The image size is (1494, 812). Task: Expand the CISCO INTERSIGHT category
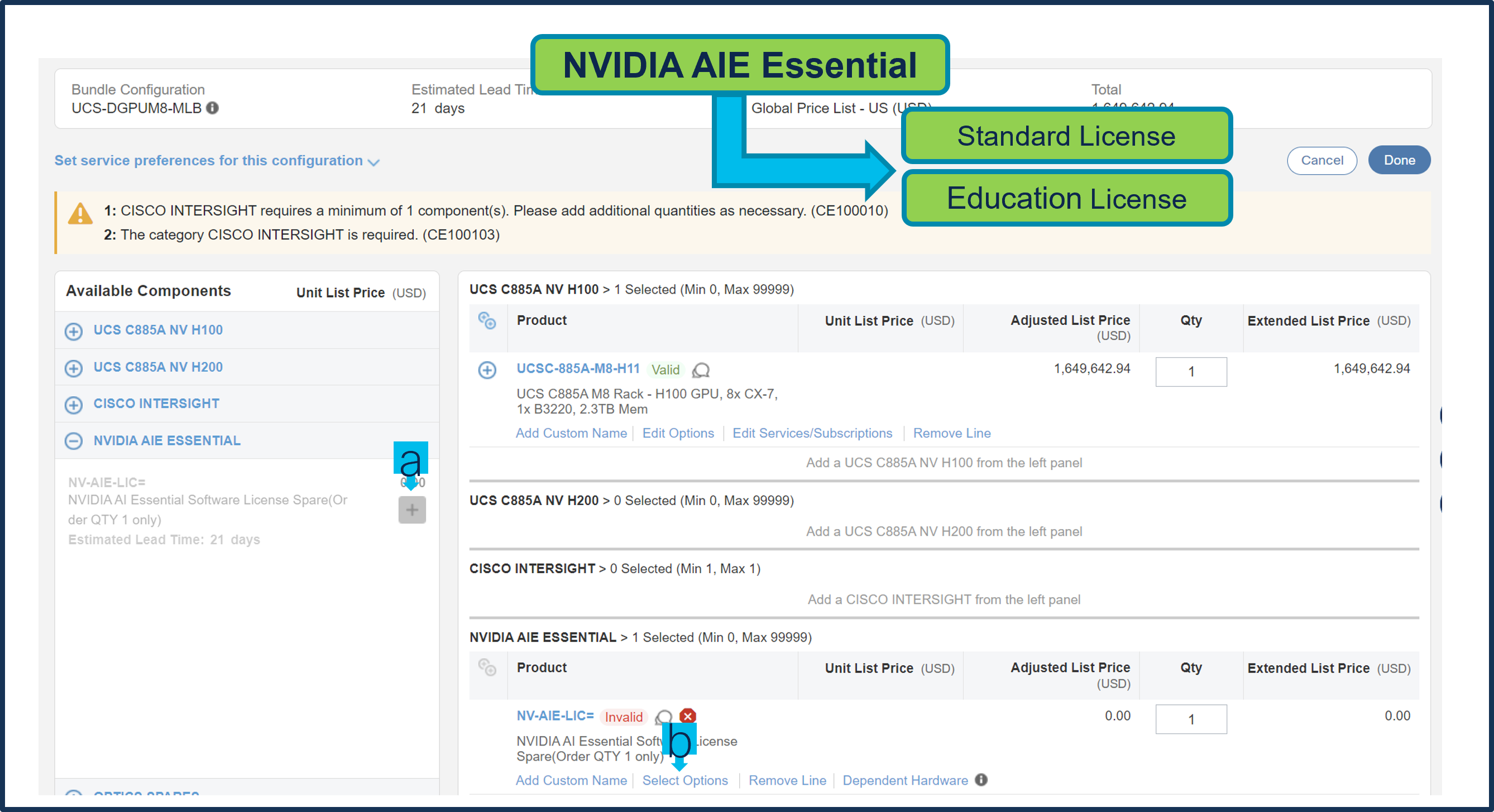click(74, 405)
